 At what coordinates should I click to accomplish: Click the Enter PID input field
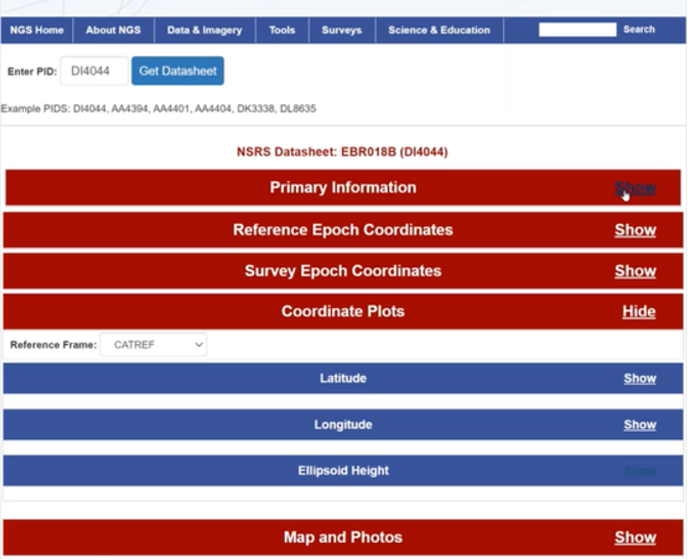pos(95,71)
